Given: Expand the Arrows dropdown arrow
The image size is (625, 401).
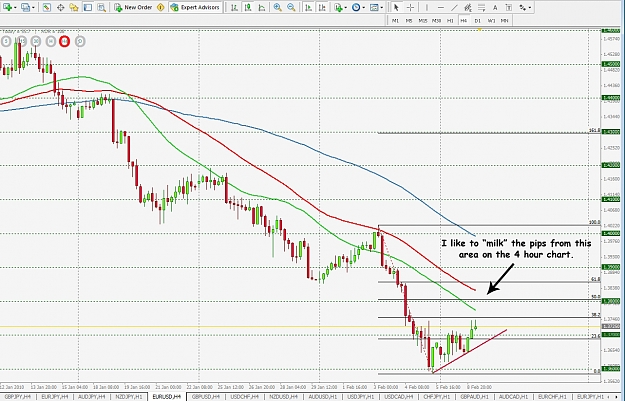Looking at the screenshot, I should point(530,8).
